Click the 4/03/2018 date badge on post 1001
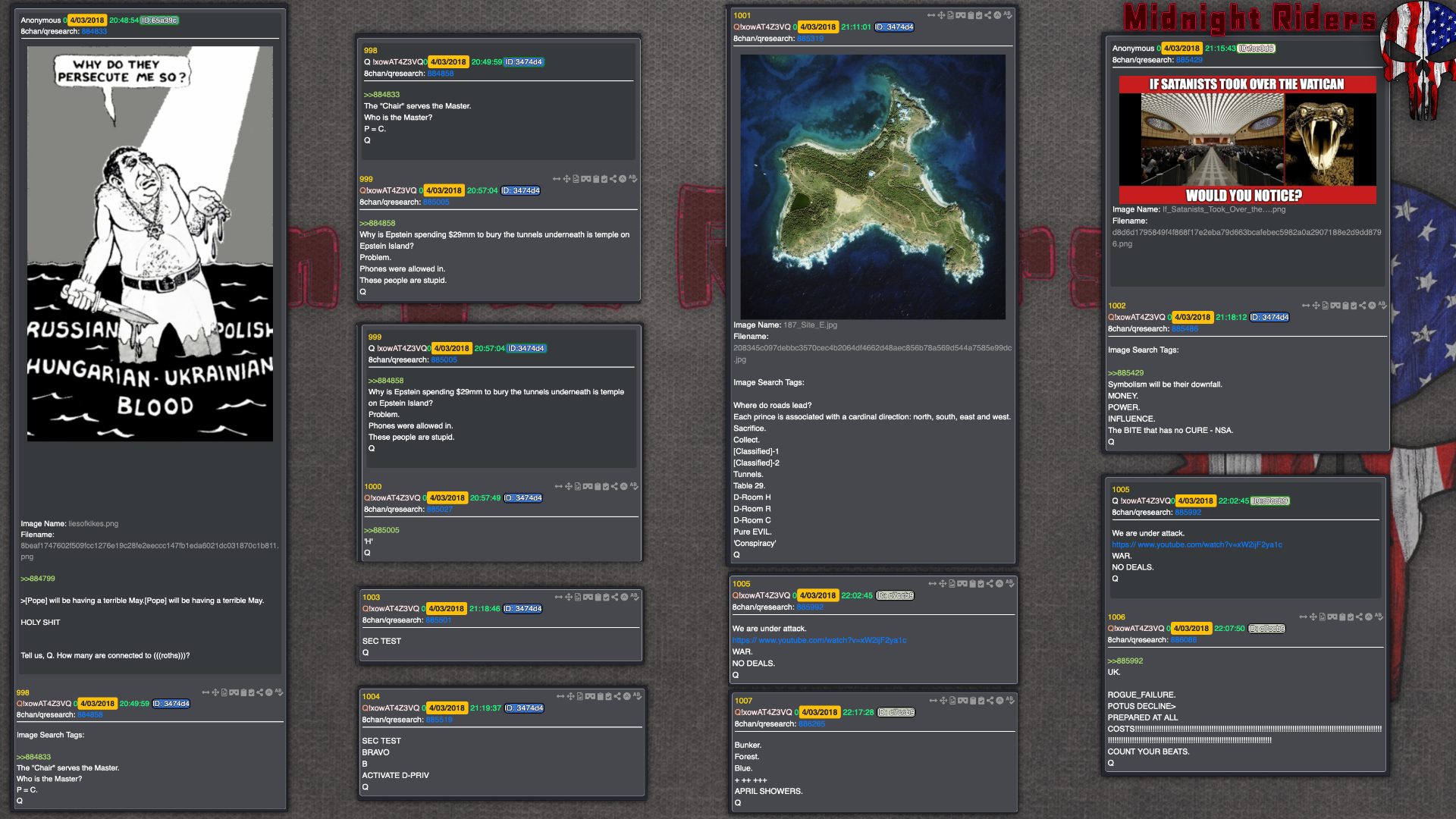 click(x=818, y=27)
